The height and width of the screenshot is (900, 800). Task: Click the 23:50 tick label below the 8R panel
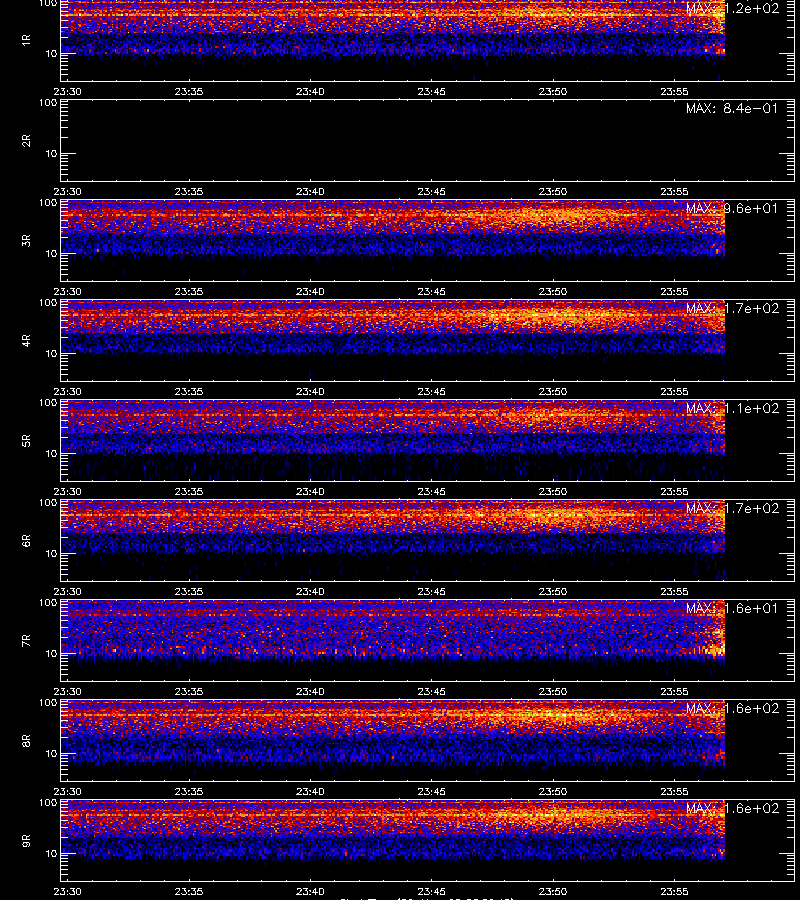[553, 792]
